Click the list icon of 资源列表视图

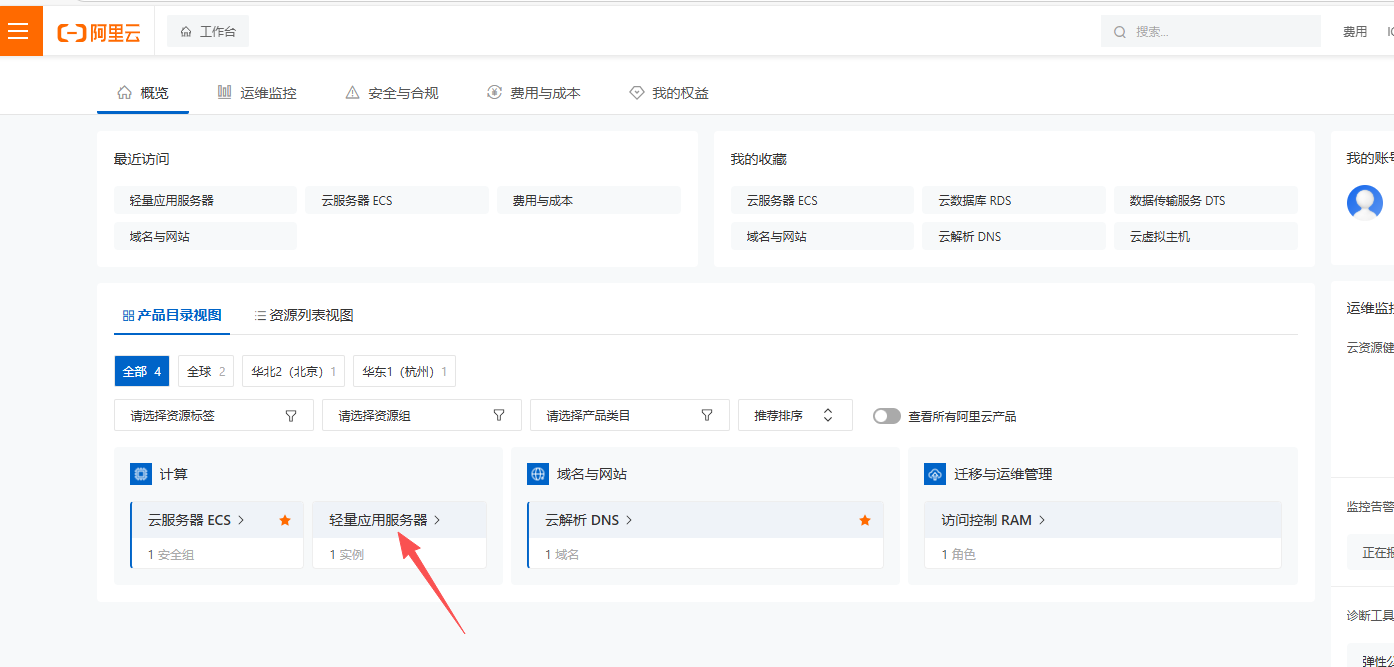260,315
